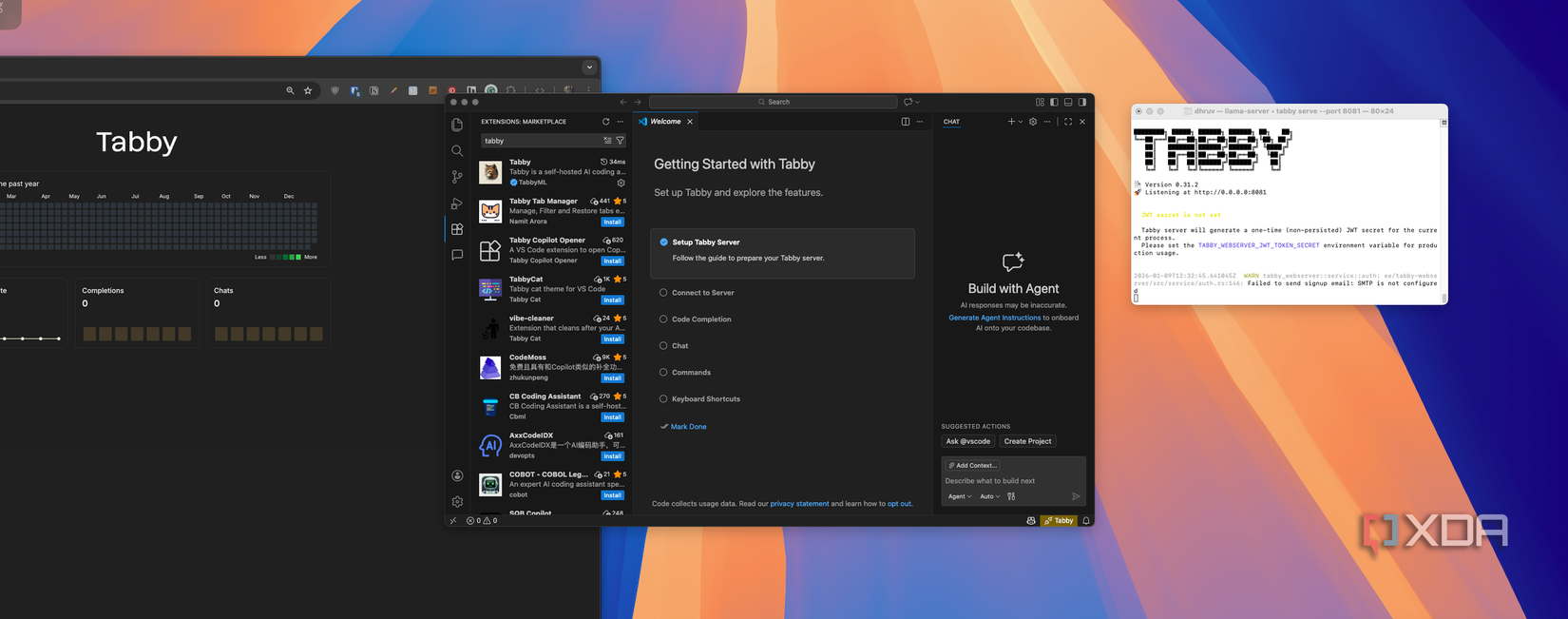
Task: Select the Extensions view icon
Action: [x=457, y=229]
